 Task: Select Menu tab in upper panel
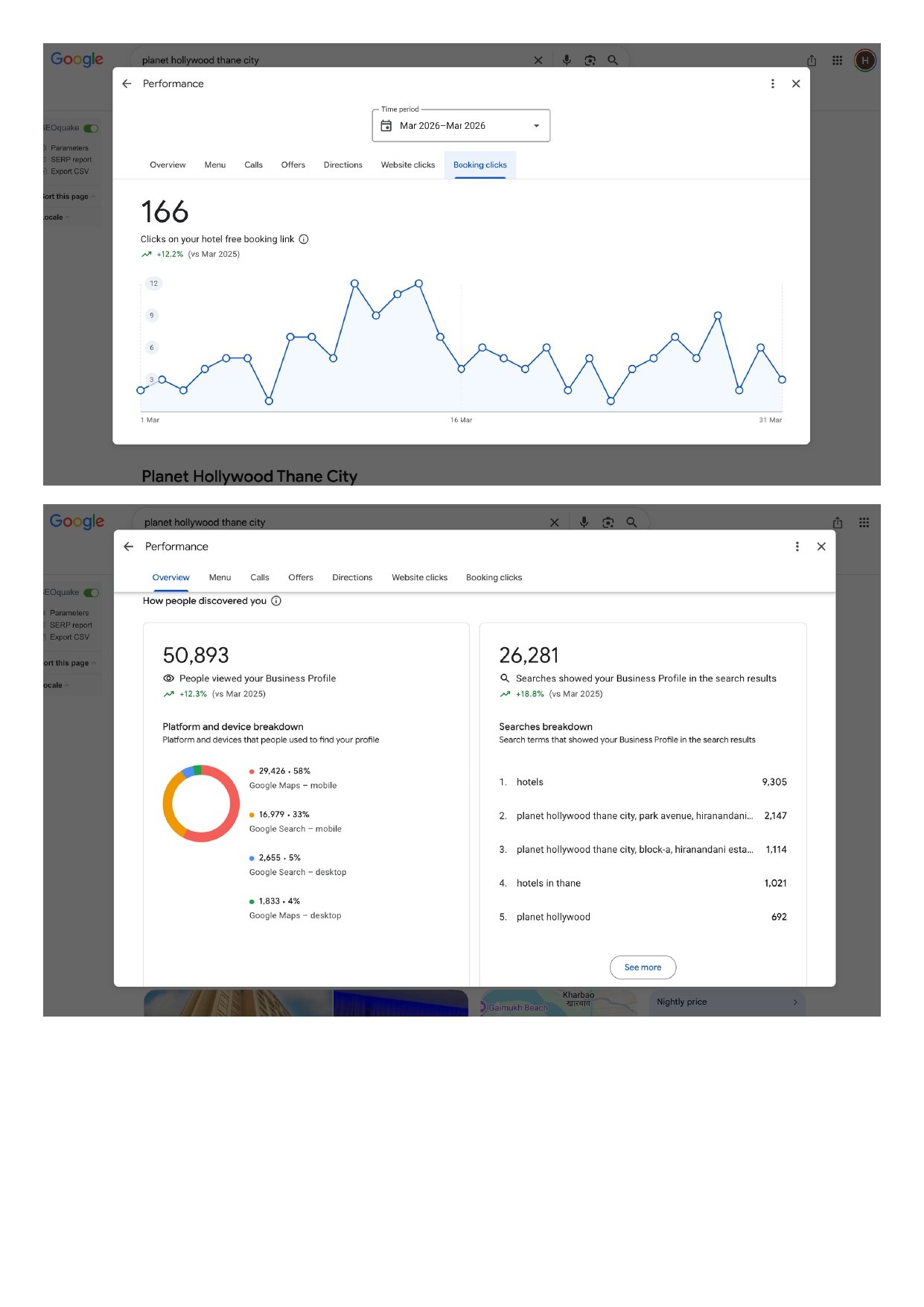215,165
